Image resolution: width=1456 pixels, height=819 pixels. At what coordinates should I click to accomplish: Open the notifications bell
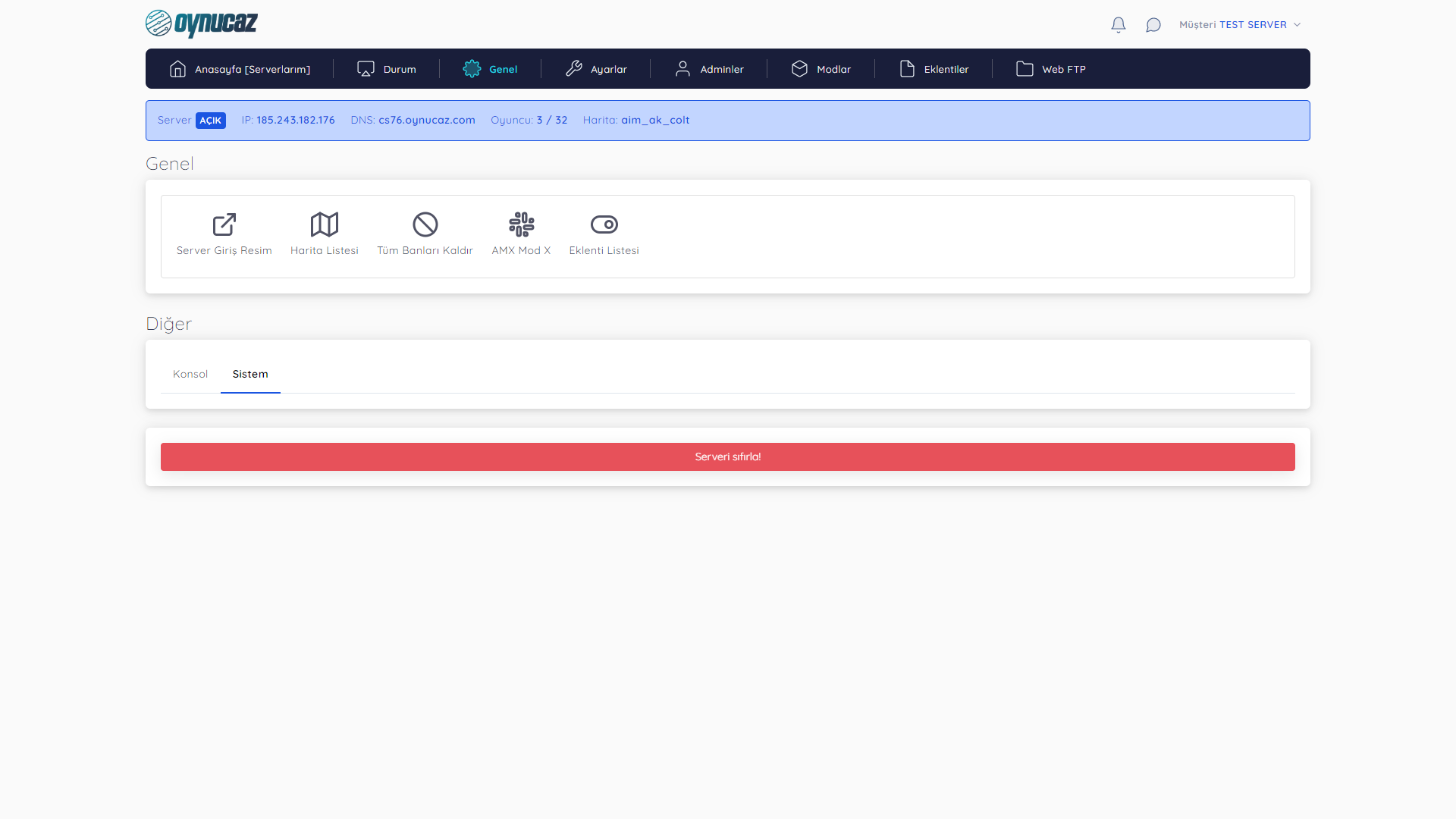pos(1119,25)
